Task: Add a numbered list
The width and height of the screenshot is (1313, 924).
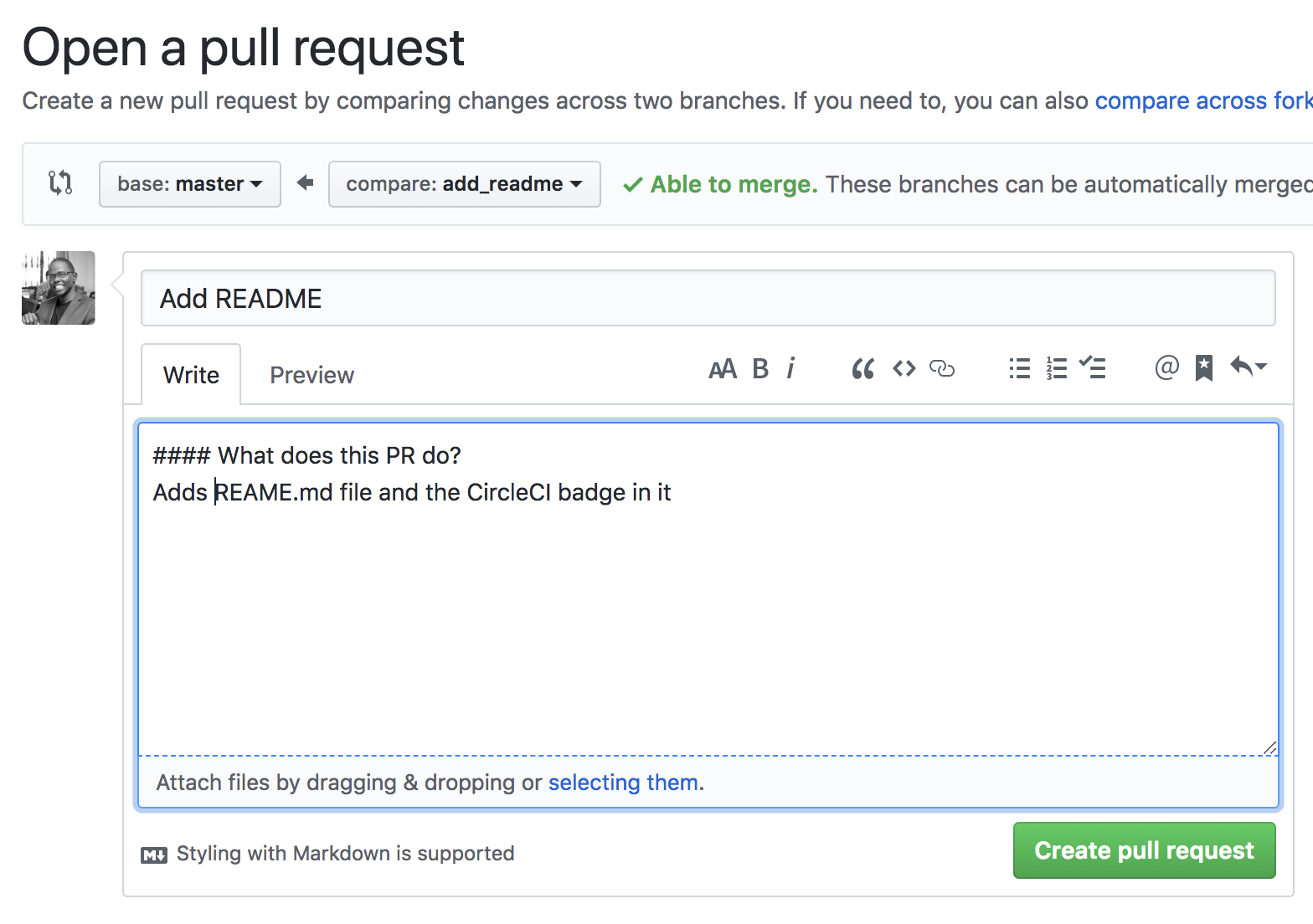Action: coord(1057,368)
